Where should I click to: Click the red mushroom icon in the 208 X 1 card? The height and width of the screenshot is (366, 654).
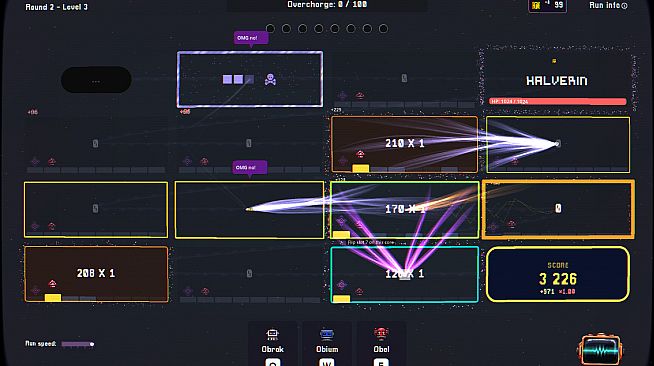pos(52,283)
